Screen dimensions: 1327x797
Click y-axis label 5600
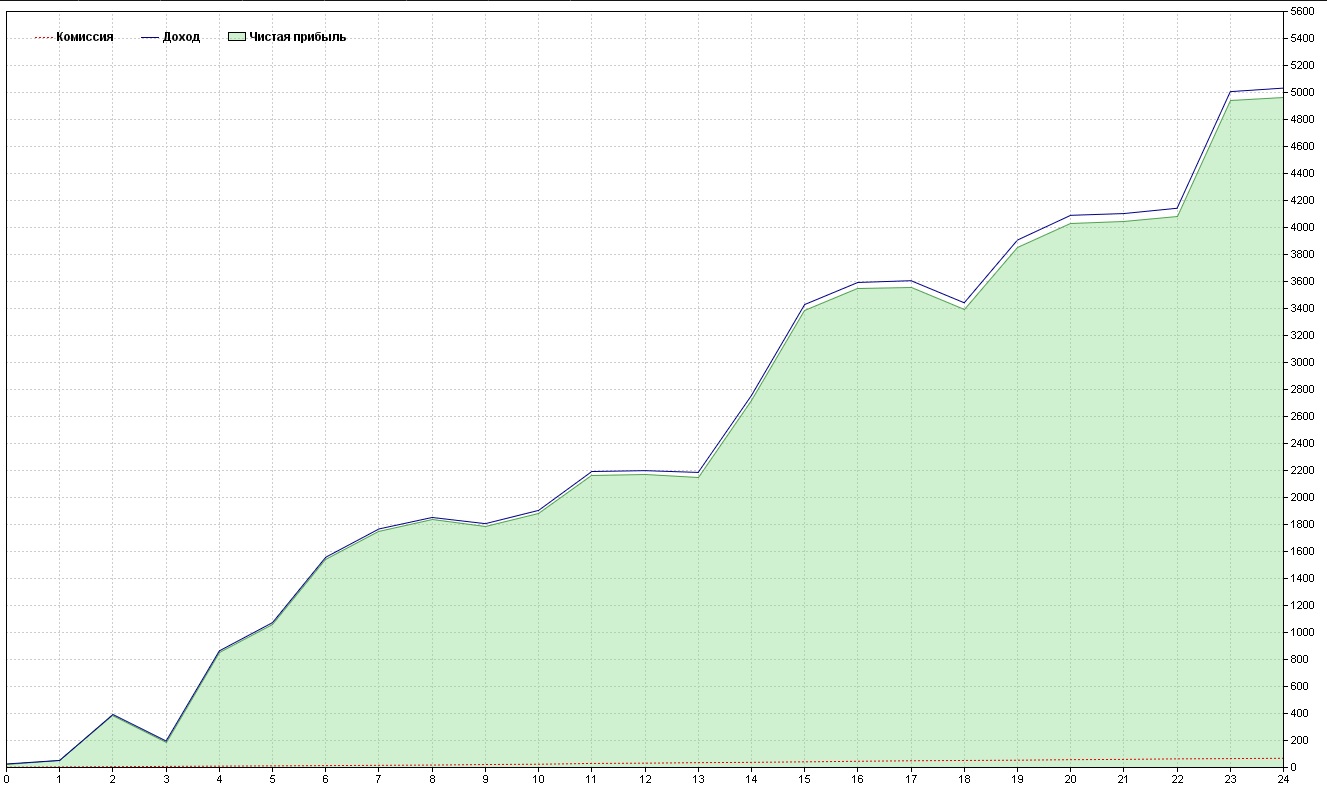tap(1302, 12)
